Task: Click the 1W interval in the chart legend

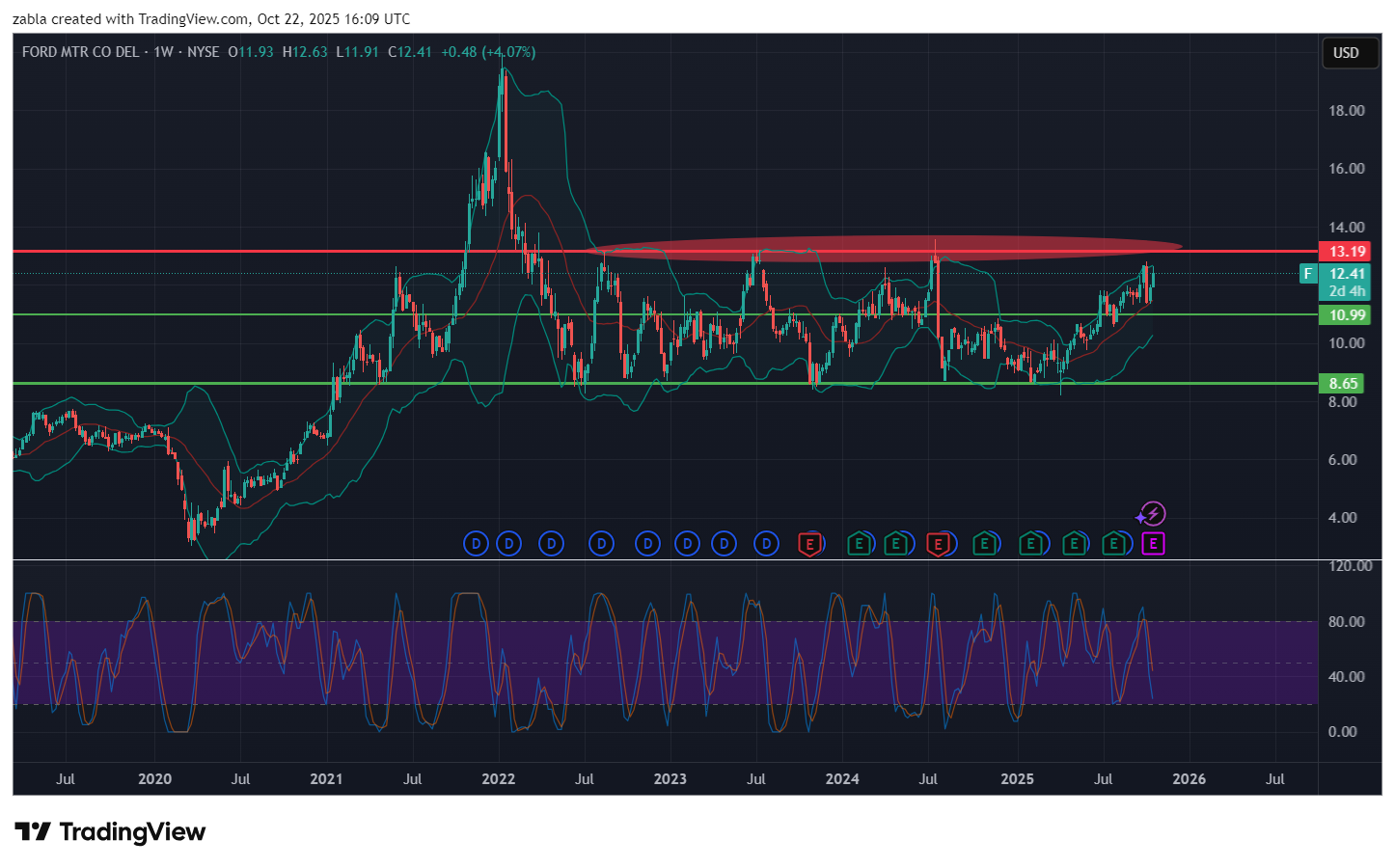Action: pos(163,52)
